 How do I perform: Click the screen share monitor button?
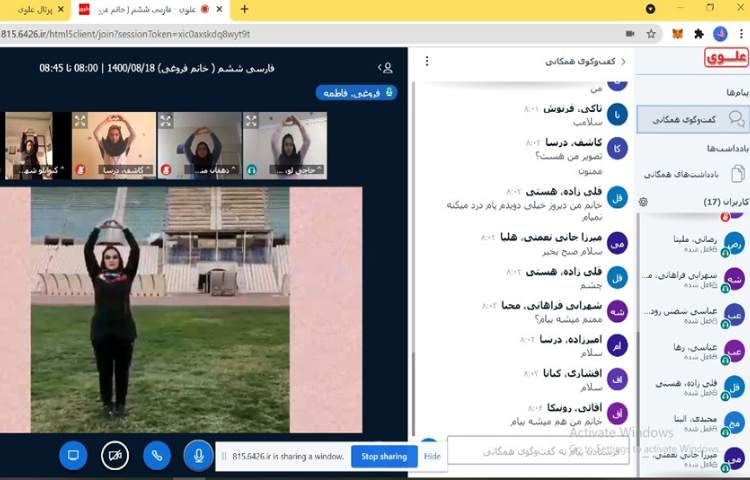click(72, 455)
